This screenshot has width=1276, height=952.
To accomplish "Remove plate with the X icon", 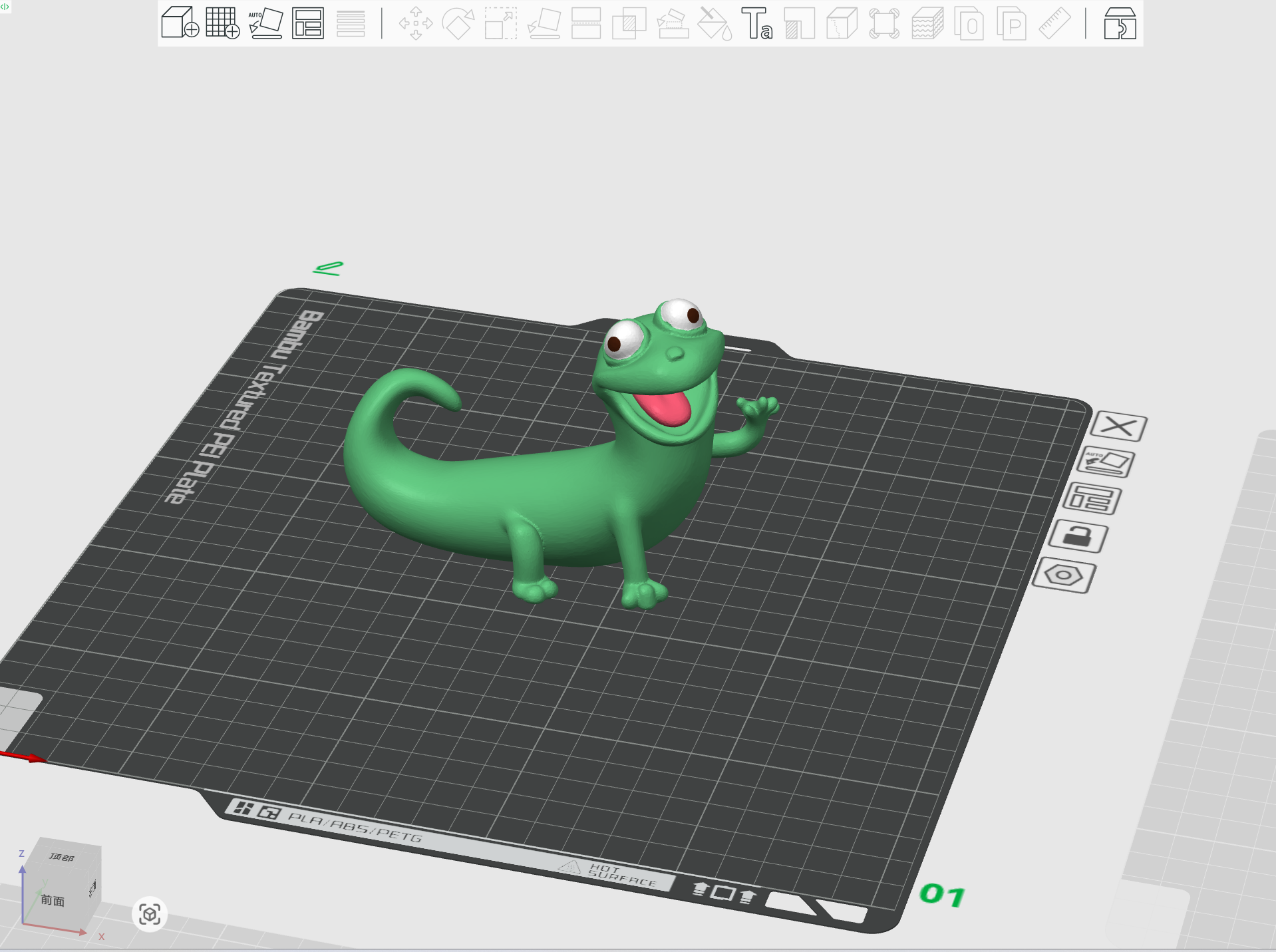I will (1120, 426).
